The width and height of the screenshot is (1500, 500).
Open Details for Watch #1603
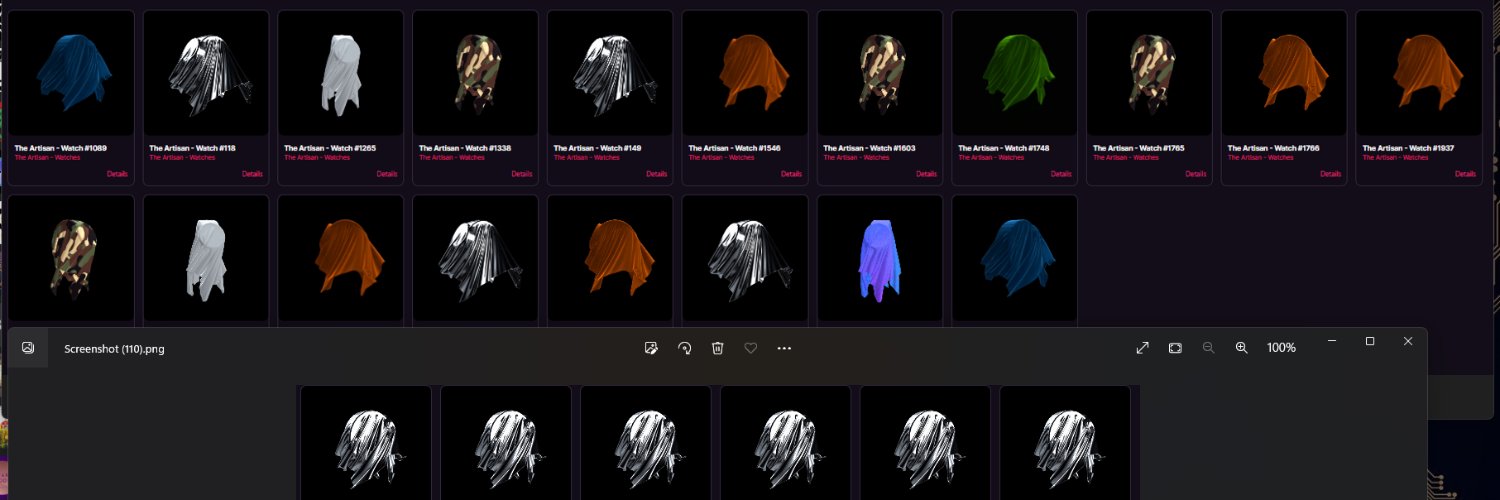tap(926, 174)
